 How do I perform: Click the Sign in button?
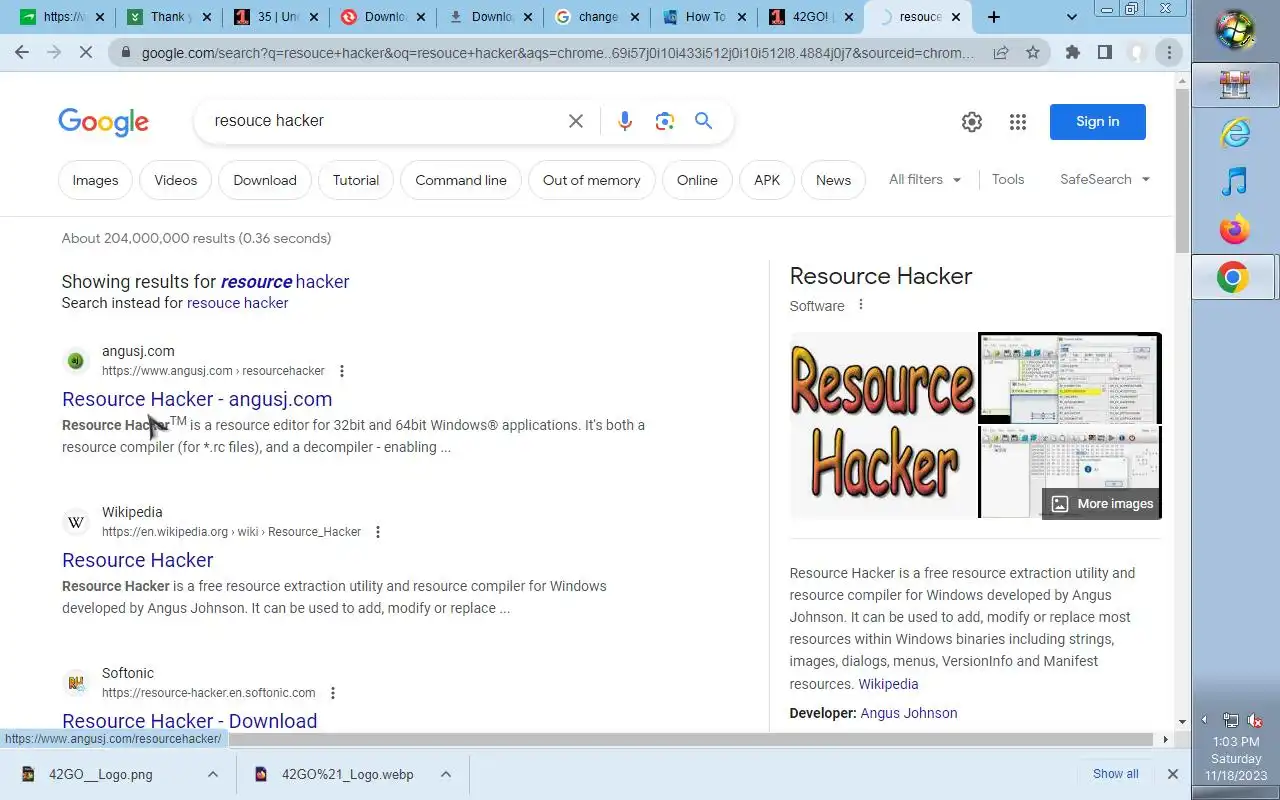(x=1098, y=122)
